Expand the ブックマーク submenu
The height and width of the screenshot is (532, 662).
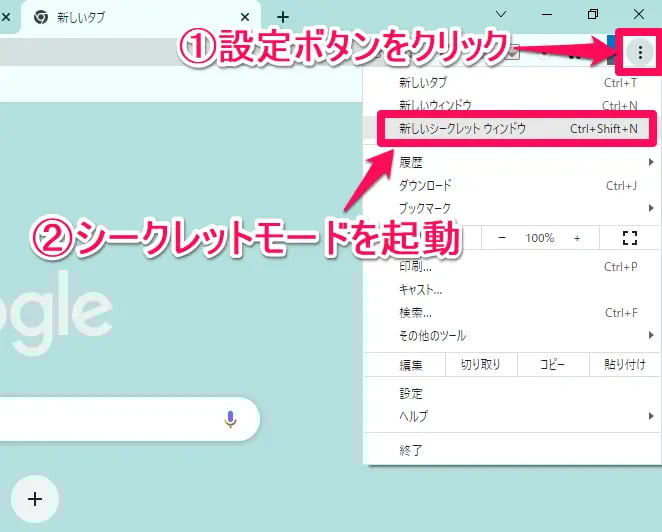pos(513,208)
